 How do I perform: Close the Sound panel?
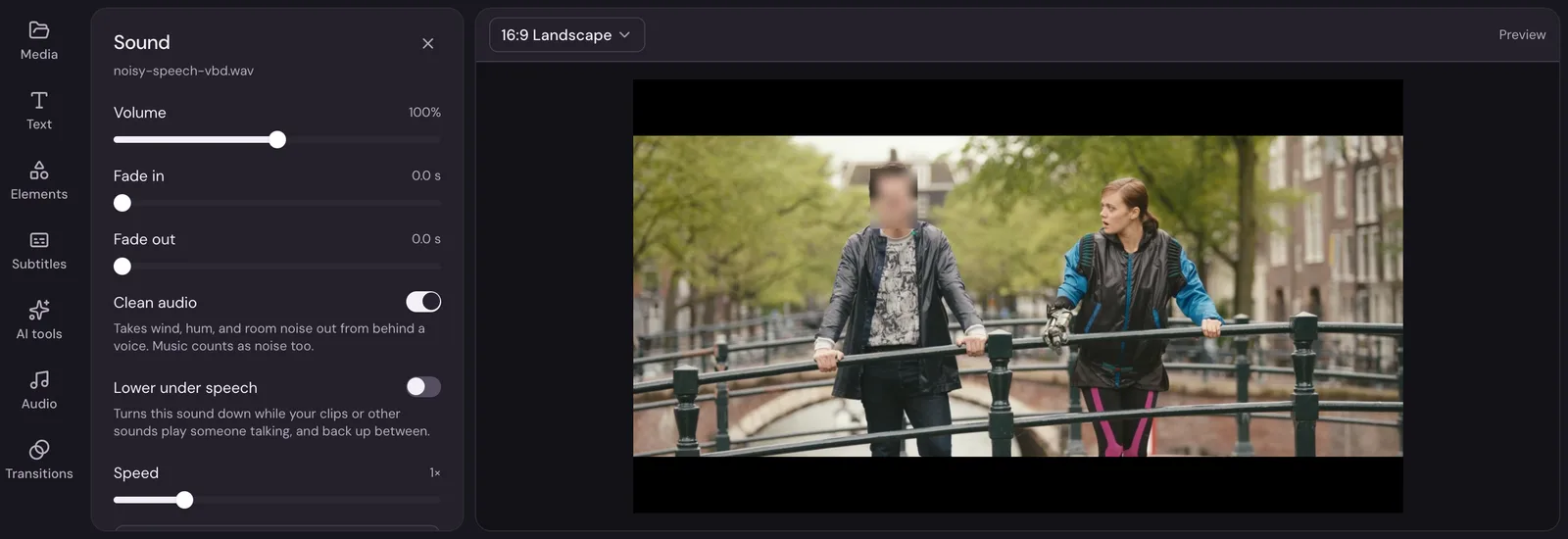[427, 43]
